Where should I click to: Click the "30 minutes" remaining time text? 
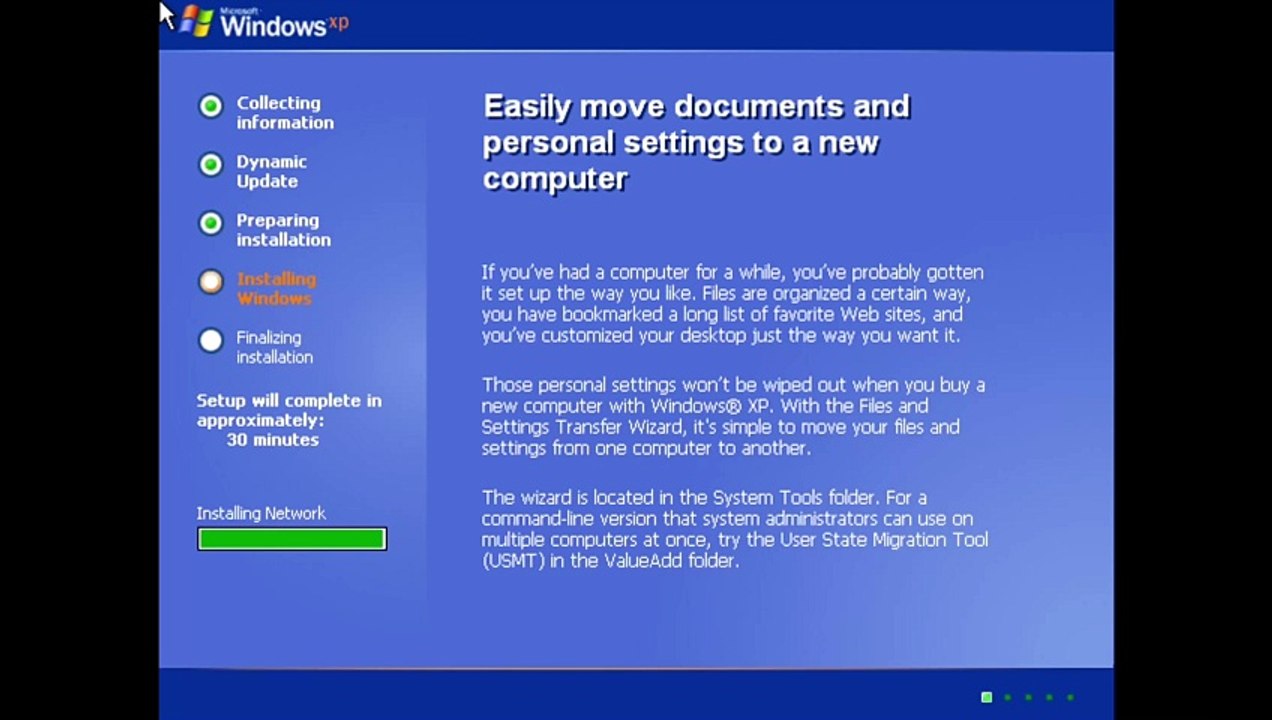tap(272, 440)
